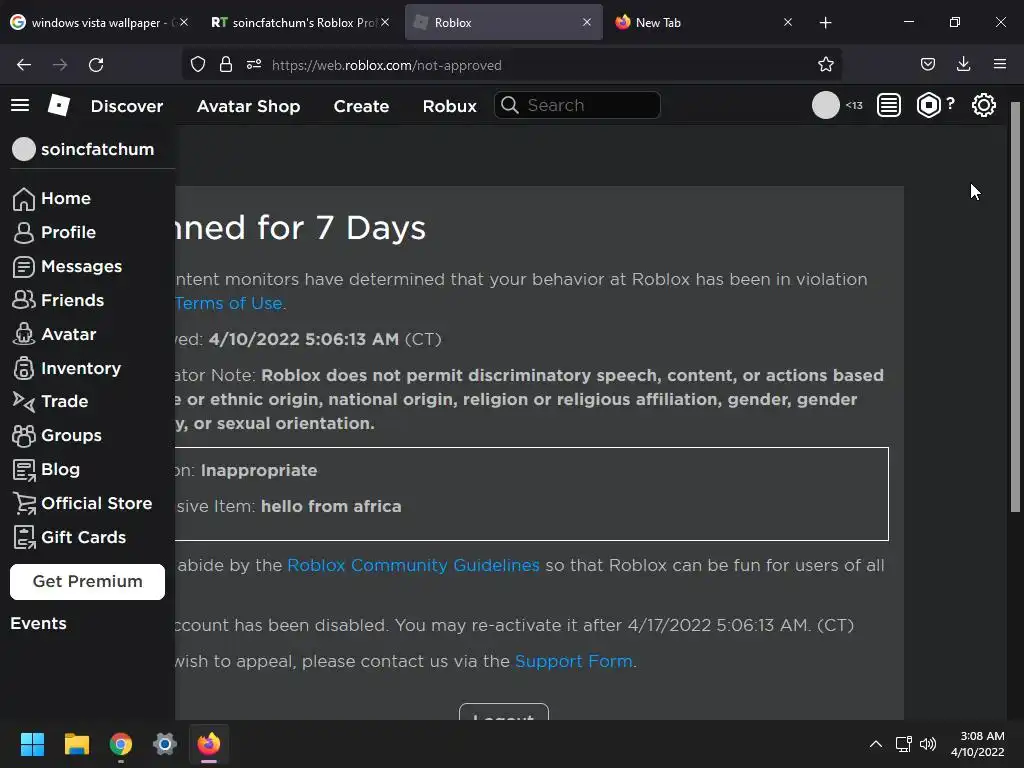Save page to Pocket
The height and width of the screenshot is (768, 1024).
(x=927, y=65)
